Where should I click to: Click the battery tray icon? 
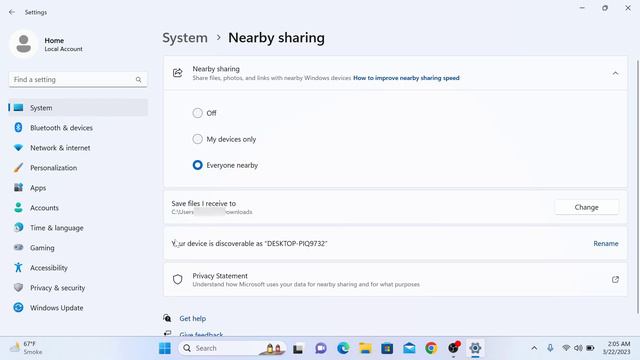(x=590, y=348)
